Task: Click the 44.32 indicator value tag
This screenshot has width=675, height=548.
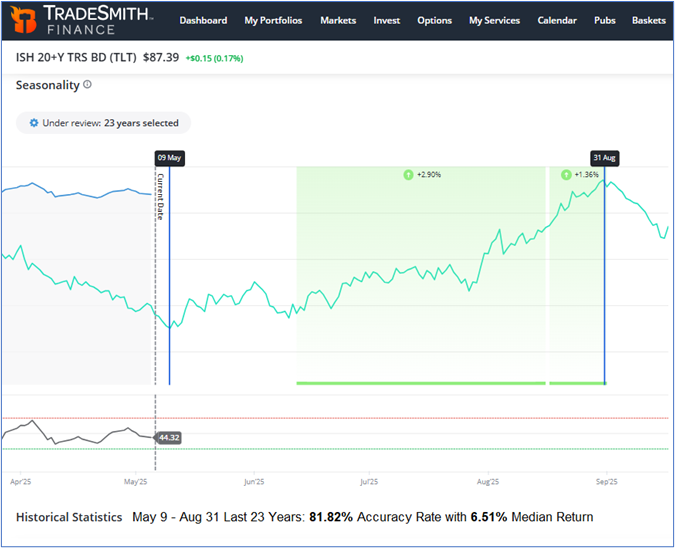Action: pos(168,438)
